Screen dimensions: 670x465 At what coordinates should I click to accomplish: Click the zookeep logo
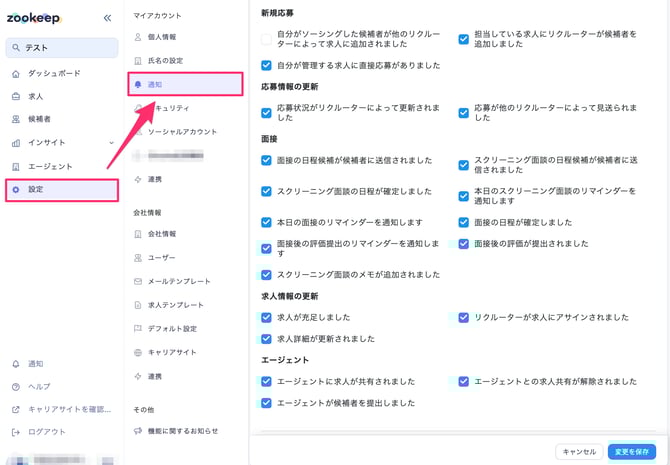pyautogui.click(x=34, y=18)
